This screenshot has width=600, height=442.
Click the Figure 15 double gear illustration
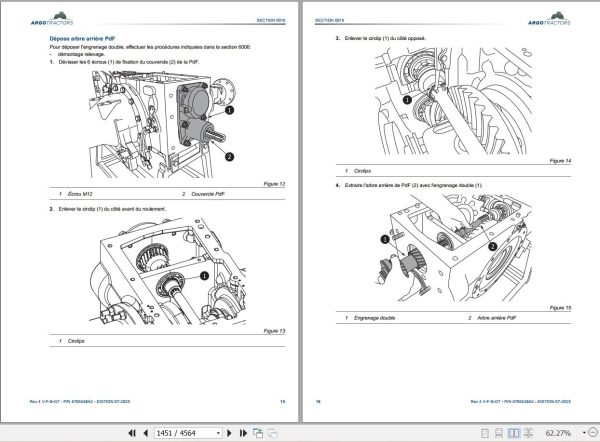point(453,248)
